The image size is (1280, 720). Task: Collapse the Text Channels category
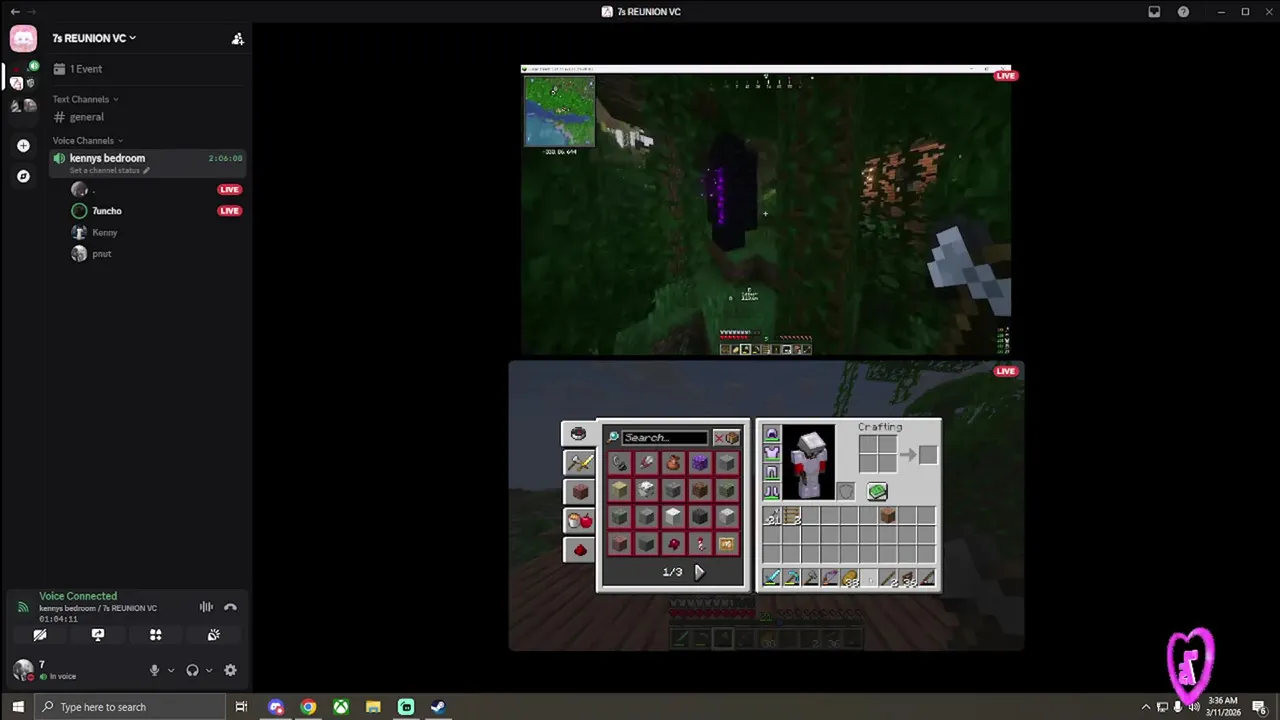pos(85,99)
